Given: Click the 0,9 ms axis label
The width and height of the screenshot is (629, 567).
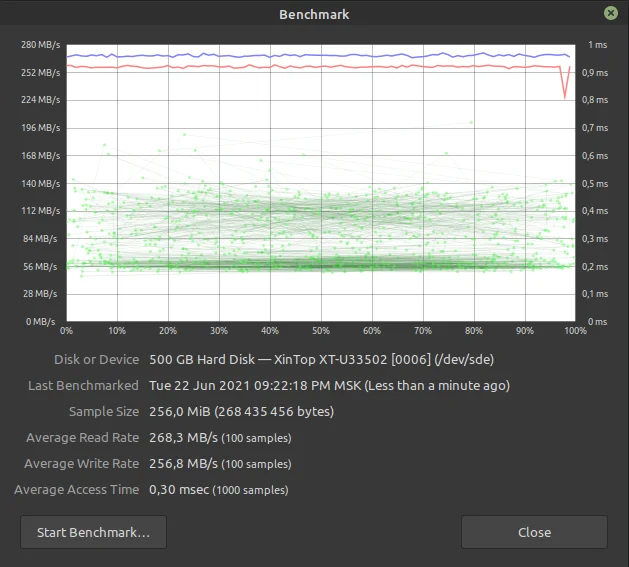Looking at the screenshot, I should 595,73.
